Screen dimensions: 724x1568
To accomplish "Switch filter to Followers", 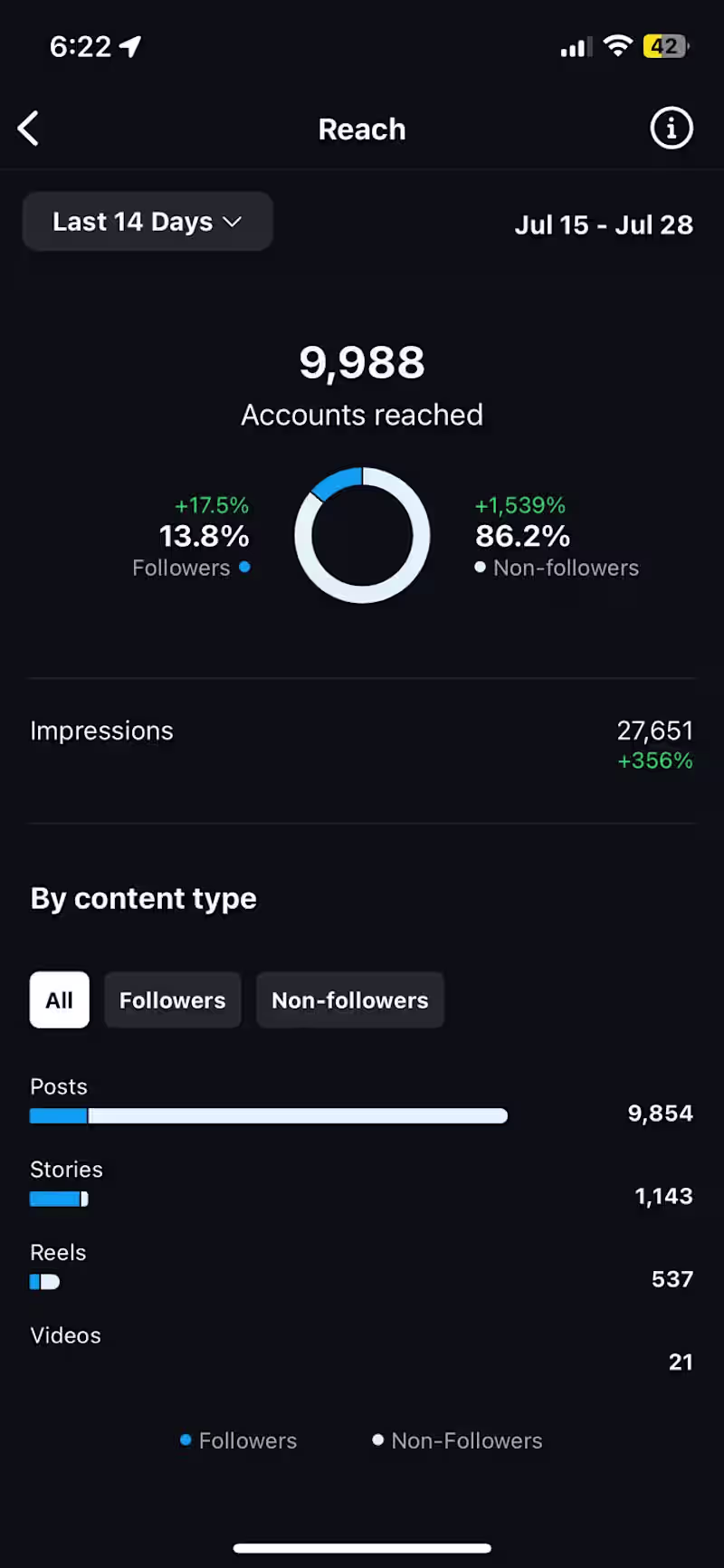I will click(x=173, y=1000).
